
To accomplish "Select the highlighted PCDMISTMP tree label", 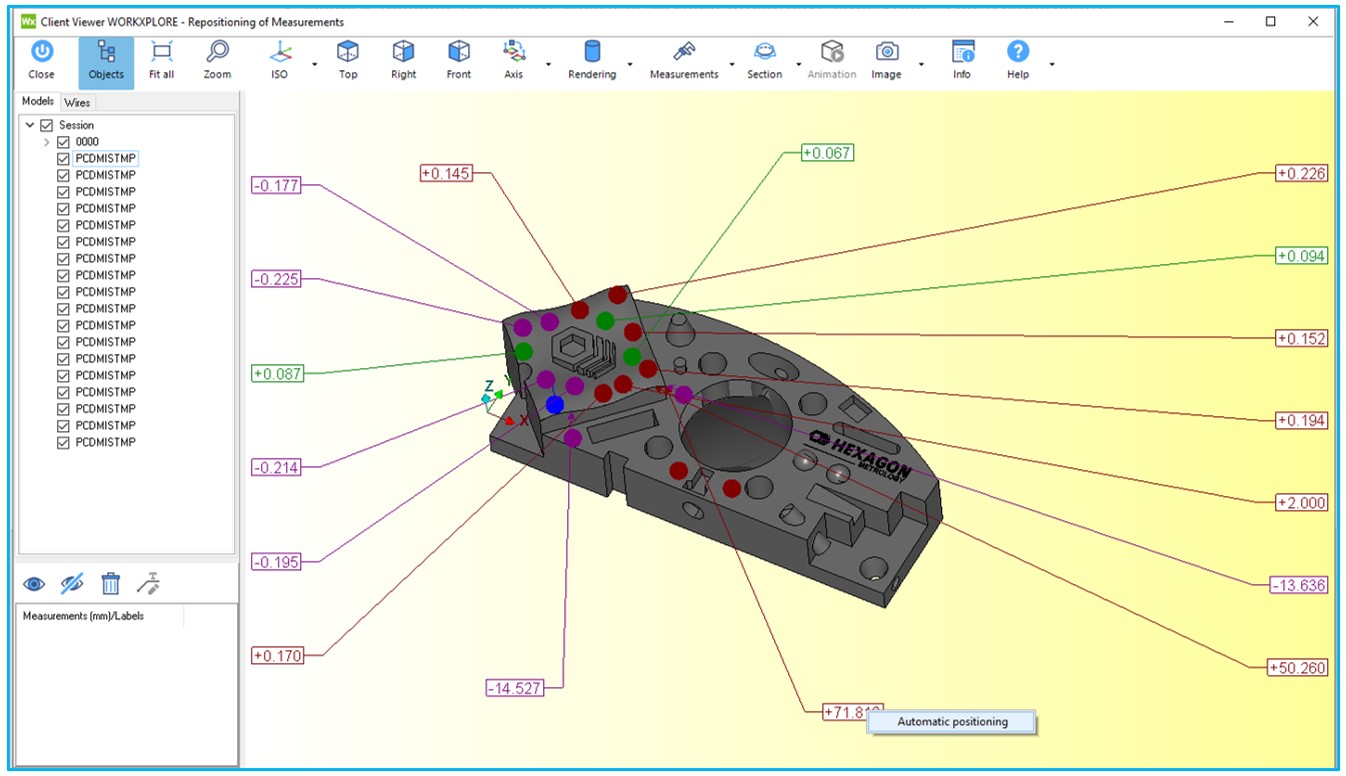I will [106, 159].
